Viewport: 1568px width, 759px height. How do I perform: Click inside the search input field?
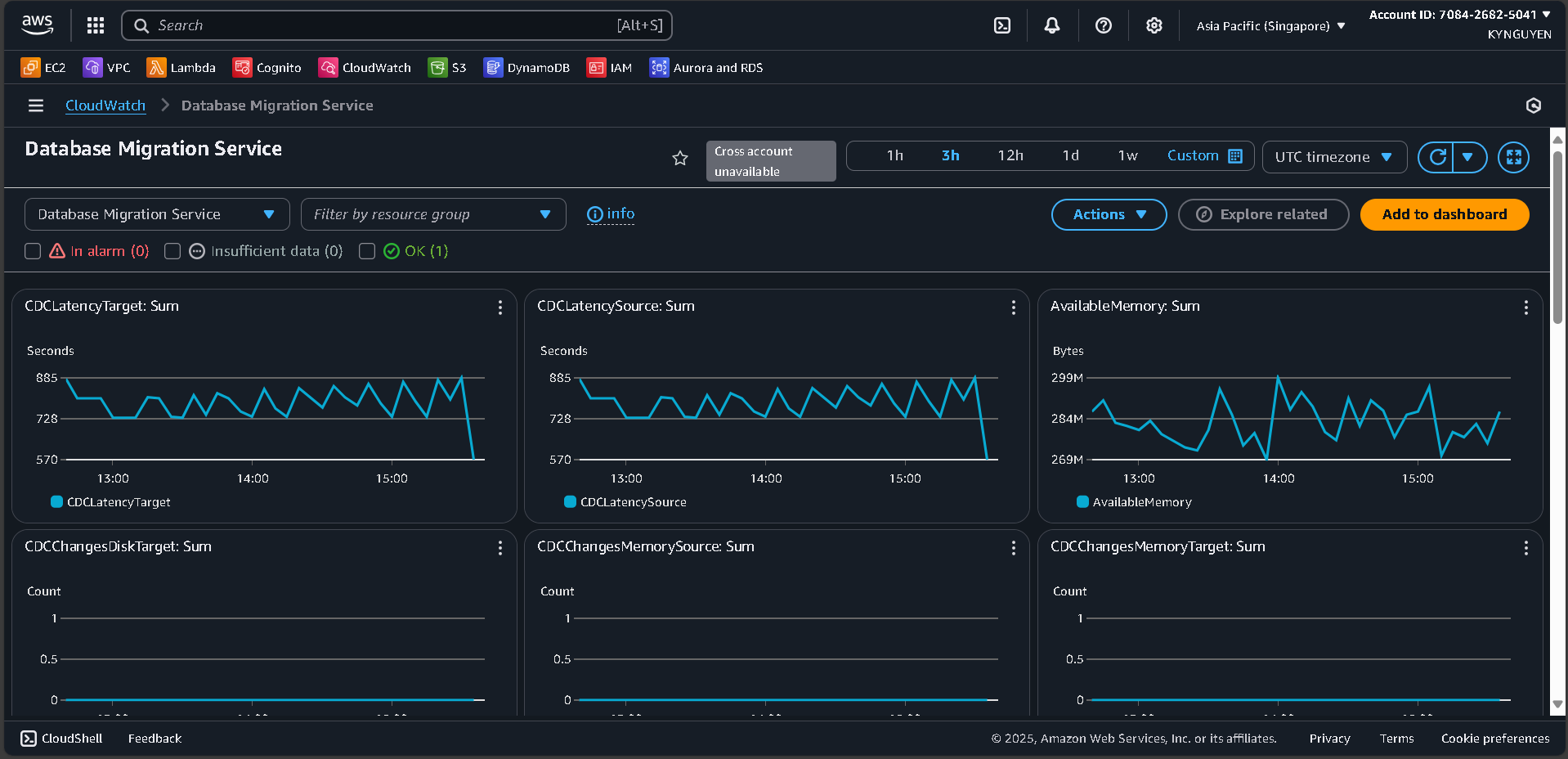(397, 25)
